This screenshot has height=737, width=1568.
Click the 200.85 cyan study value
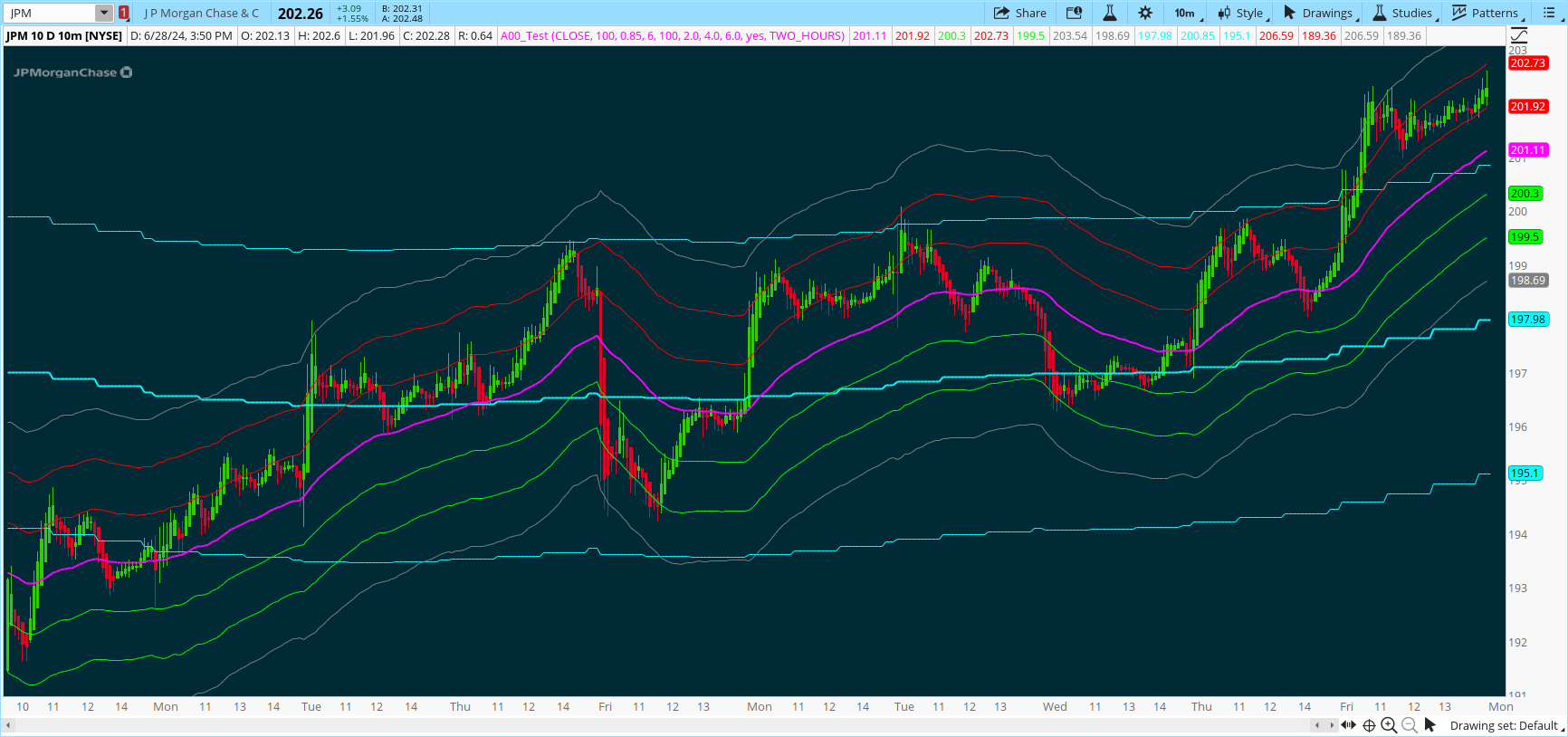1198,35
